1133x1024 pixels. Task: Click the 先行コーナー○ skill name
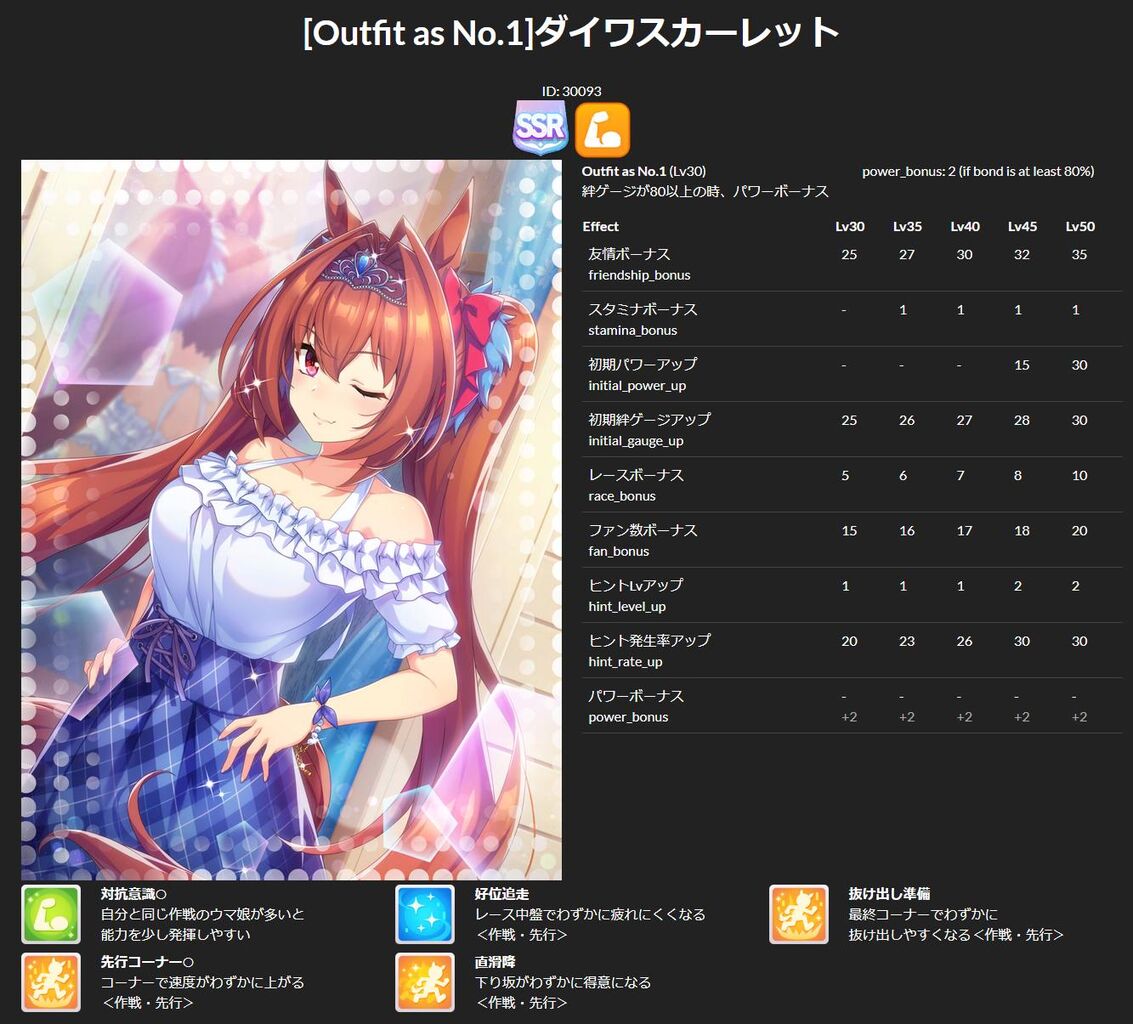click(147, 962)
